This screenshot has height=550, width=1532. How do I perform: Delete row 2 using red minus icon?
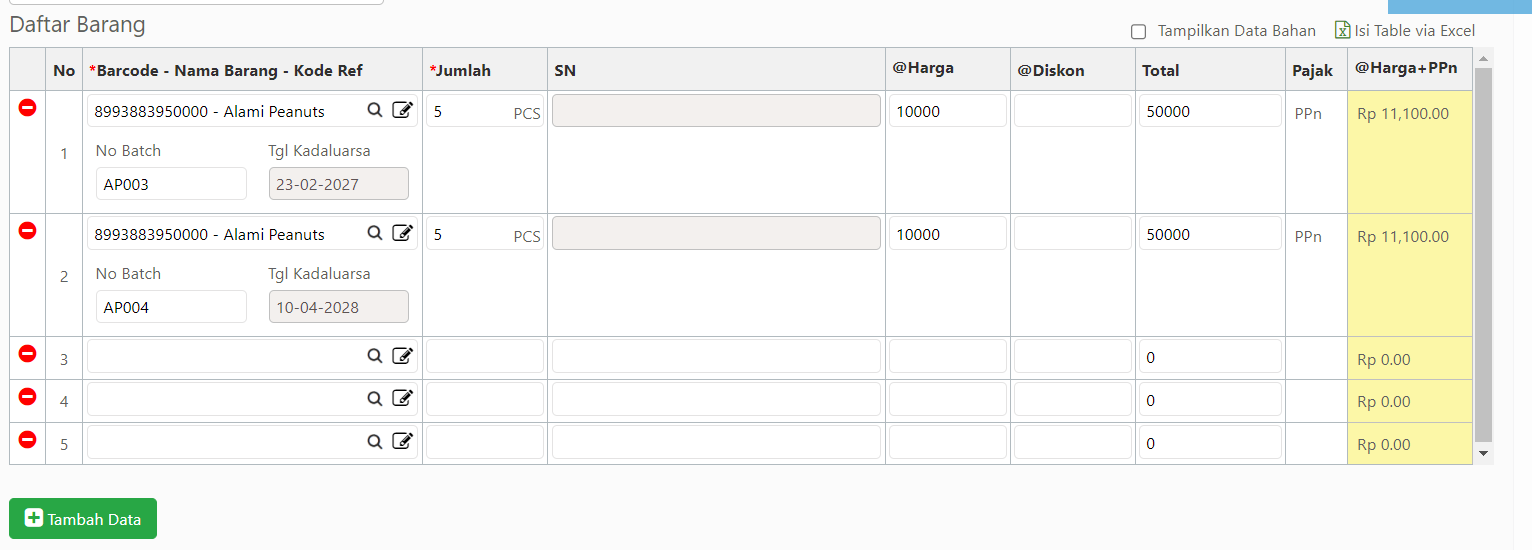[x=28, y=230]
